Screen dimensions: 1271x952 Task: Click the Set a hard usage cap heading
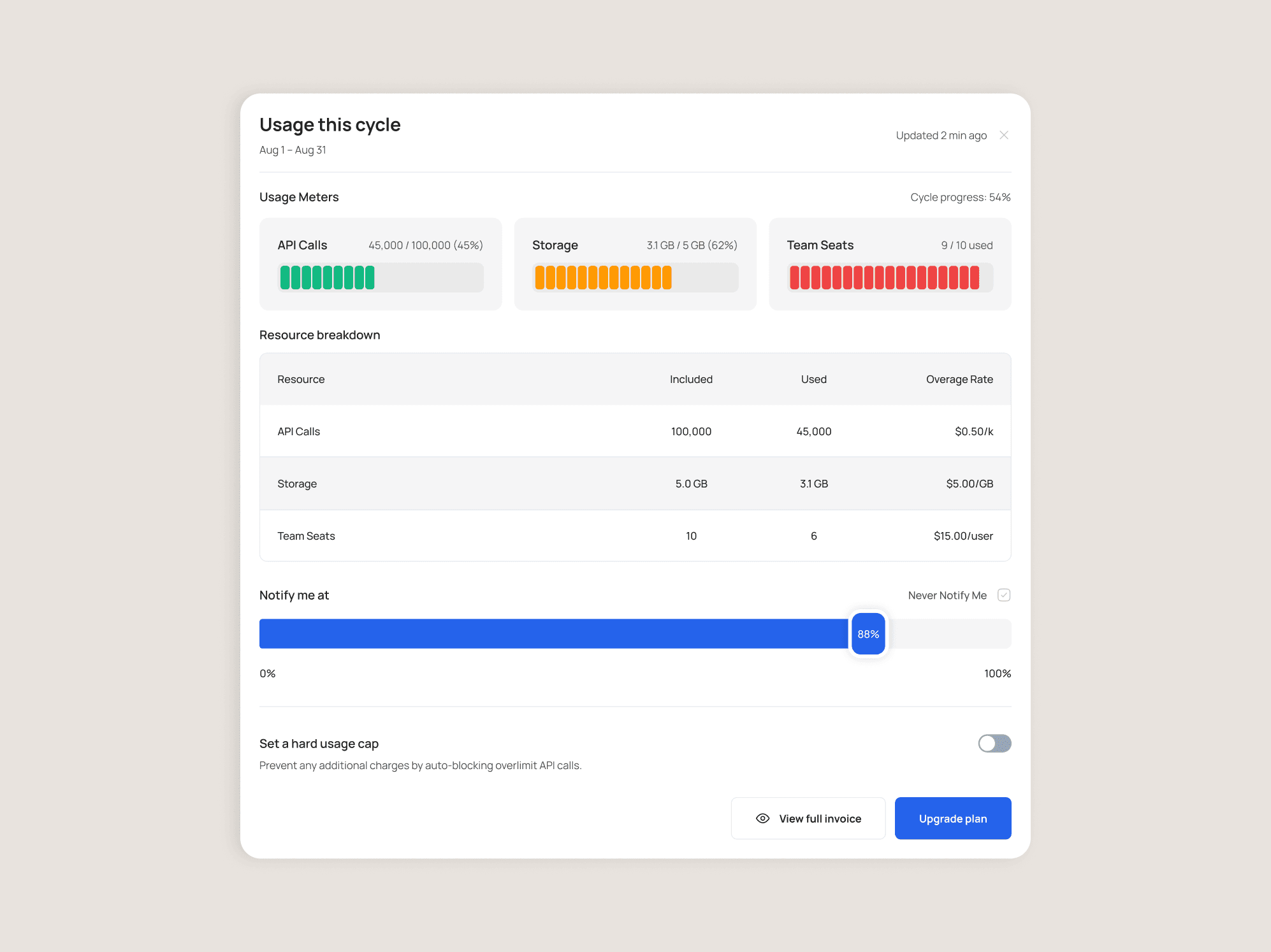319,744
